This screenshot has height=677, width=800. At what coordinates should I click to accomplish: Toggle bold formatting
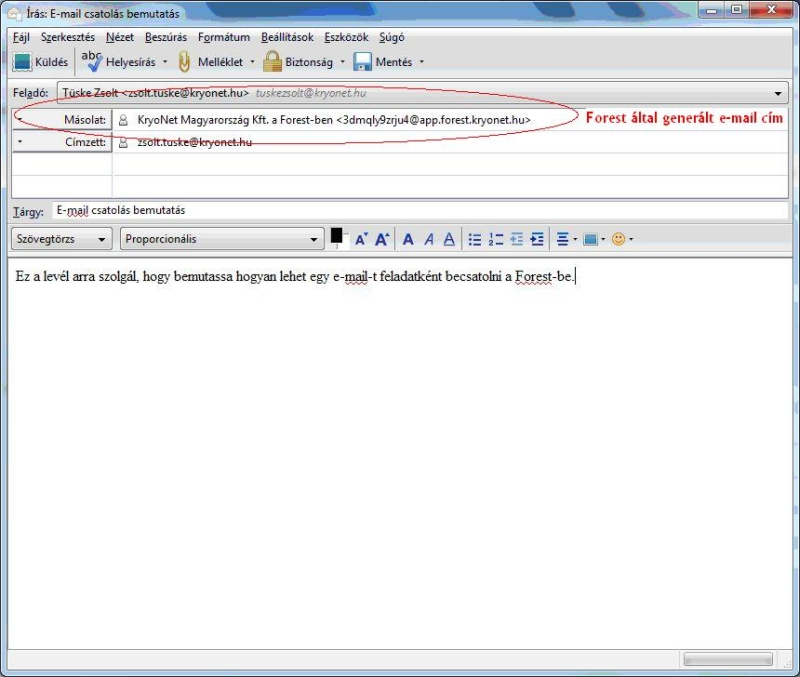coord(408,239)
